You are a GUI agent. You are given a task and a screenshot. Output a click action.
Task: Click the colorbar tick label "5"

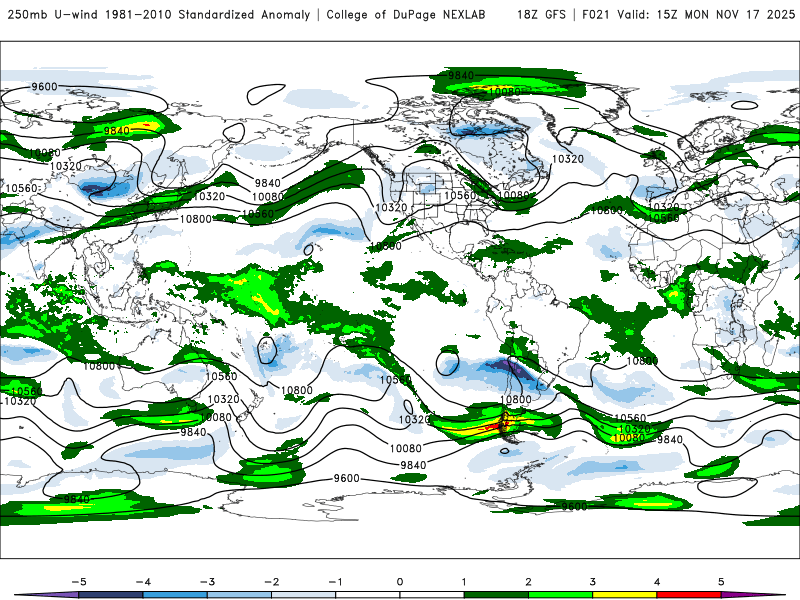721,582
